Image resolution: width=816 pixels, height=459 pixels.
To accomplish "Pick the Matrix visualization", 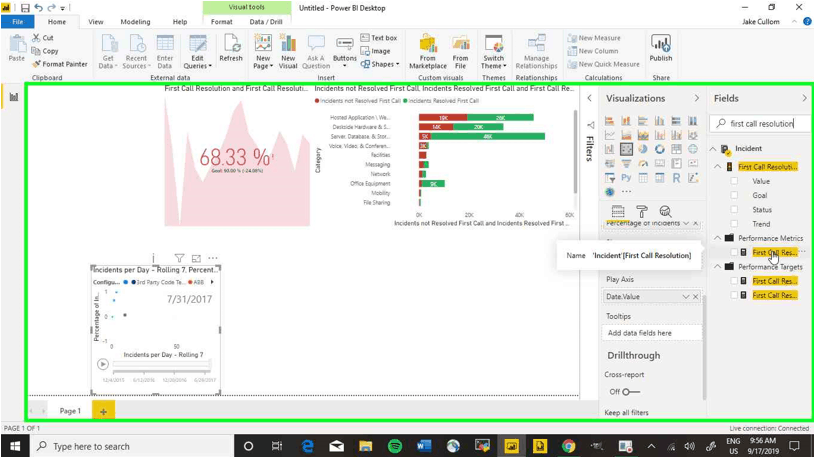I will [x=659, y=178].
